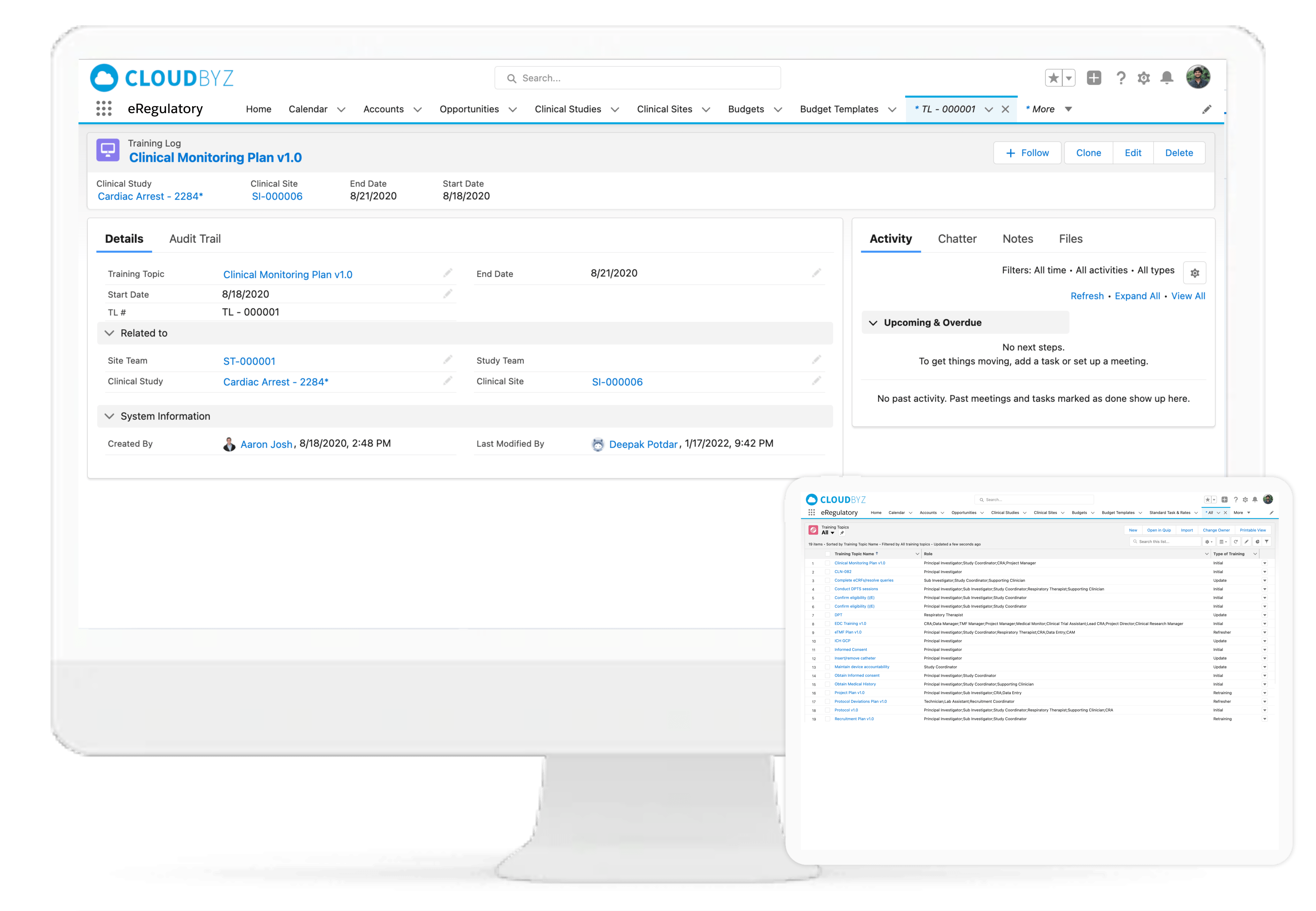Open the Clinical Studies nav dropdown arrow
This screenshot has width=1316, height=911.
coord(615,109)
